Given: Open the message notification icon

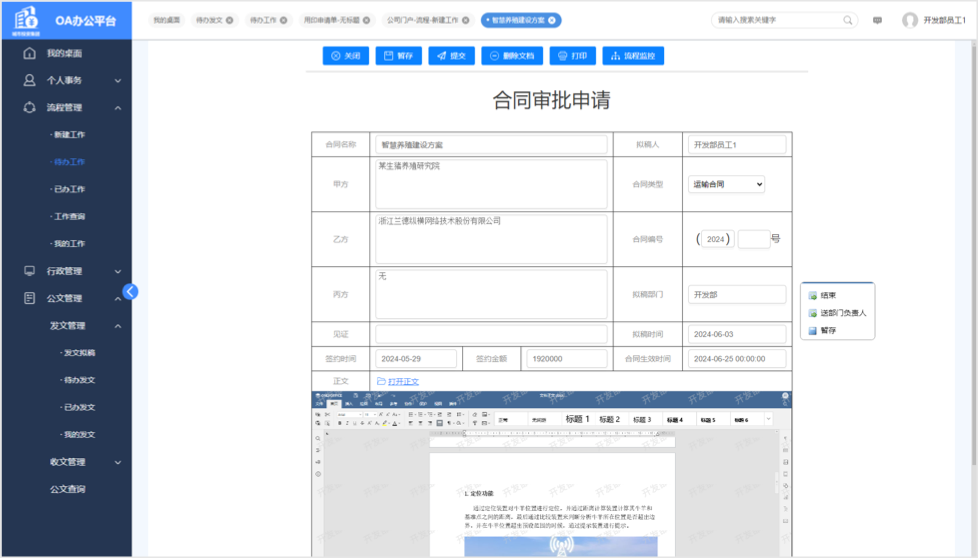Looking at the screenshot, I should click(x=877, y=20).
